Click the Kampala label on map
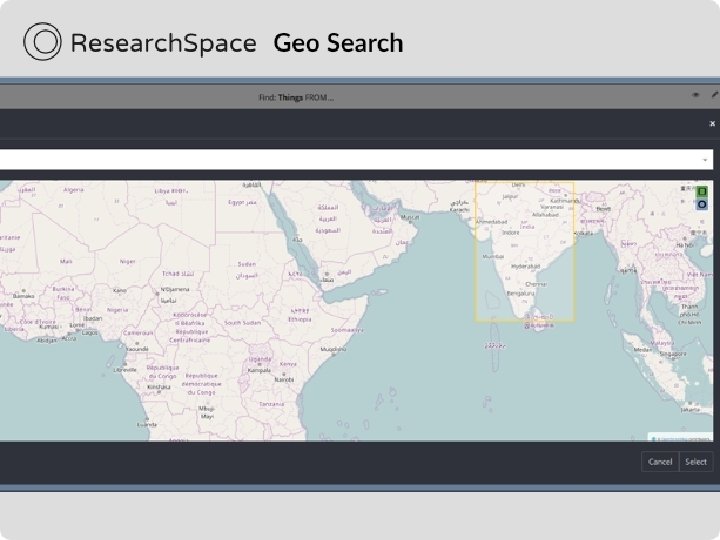Viewport: 720px width, 540px height. coord(259,370)
